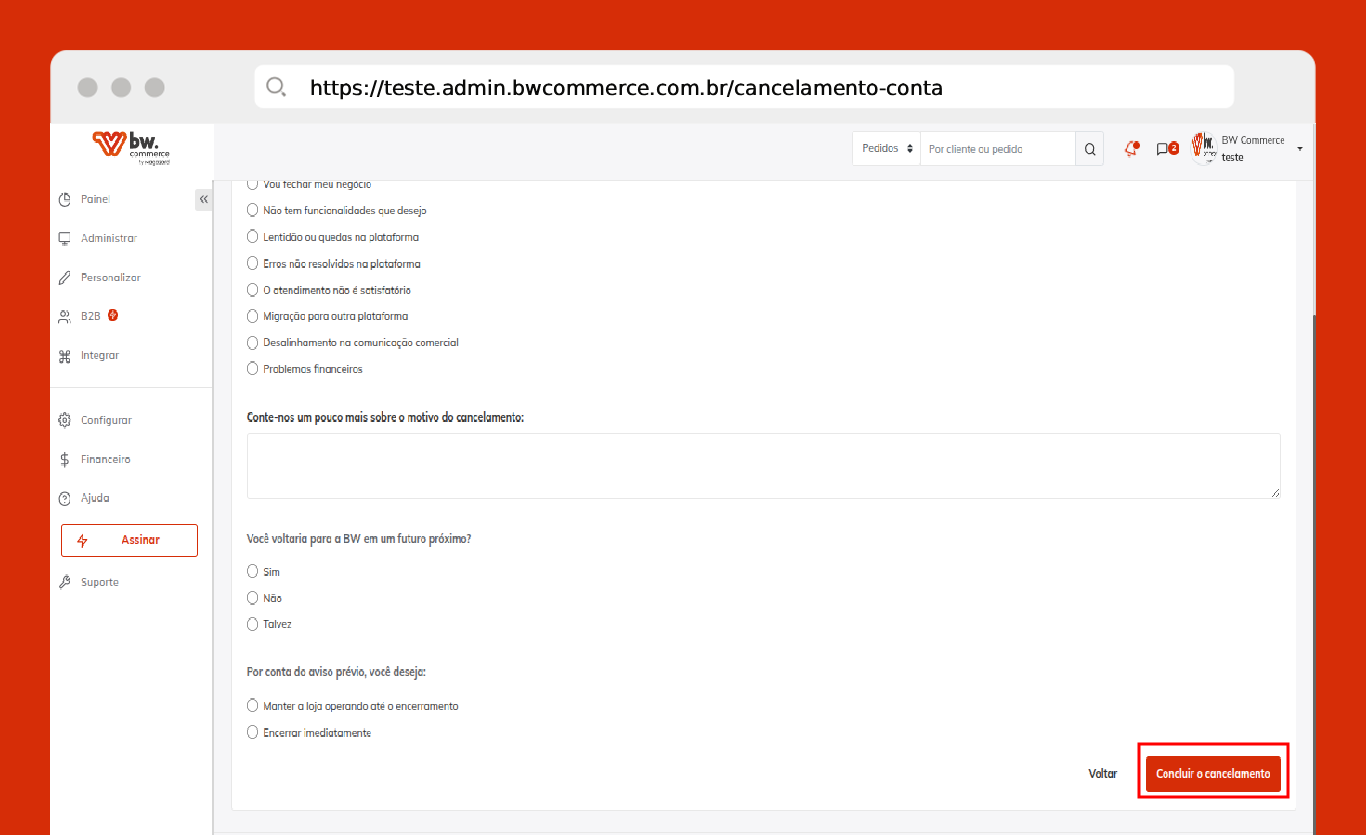Click the BW Commerce logo
This screenshot has height=835, width=1366.
pyautogui.click(x=131, y=147)
